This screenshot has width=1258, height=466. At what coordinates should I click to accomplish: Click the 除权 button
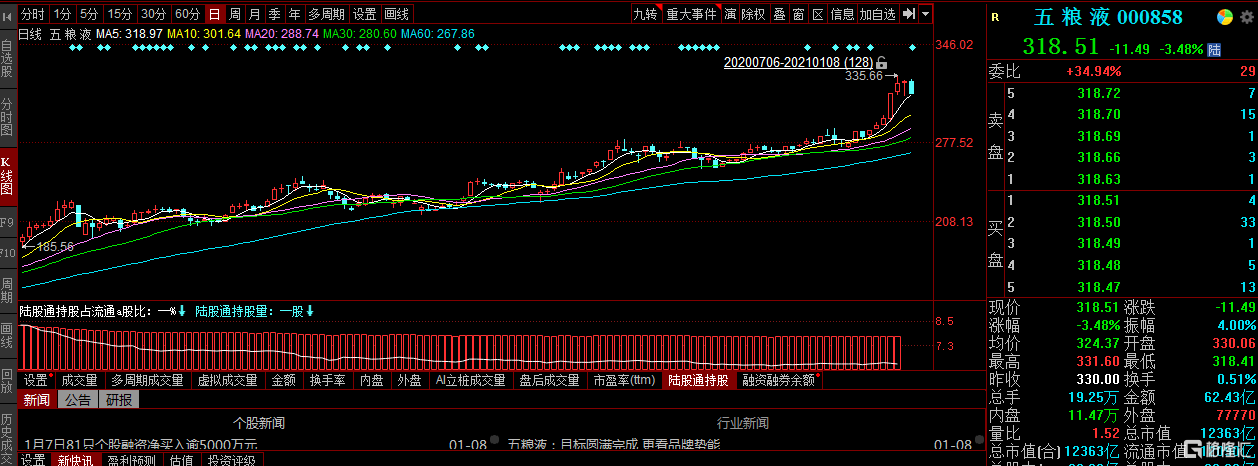coord(754,14)
